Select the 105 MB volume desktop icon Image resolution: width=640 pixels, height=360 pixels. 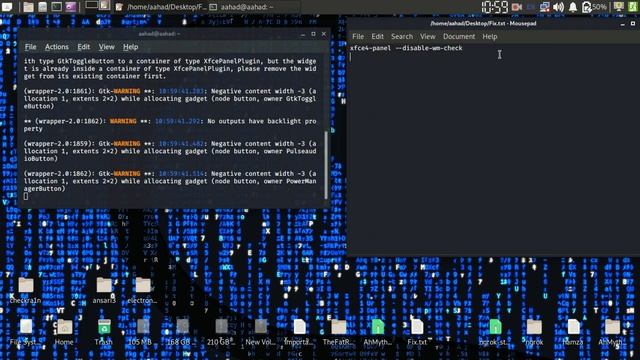(142, 332)
